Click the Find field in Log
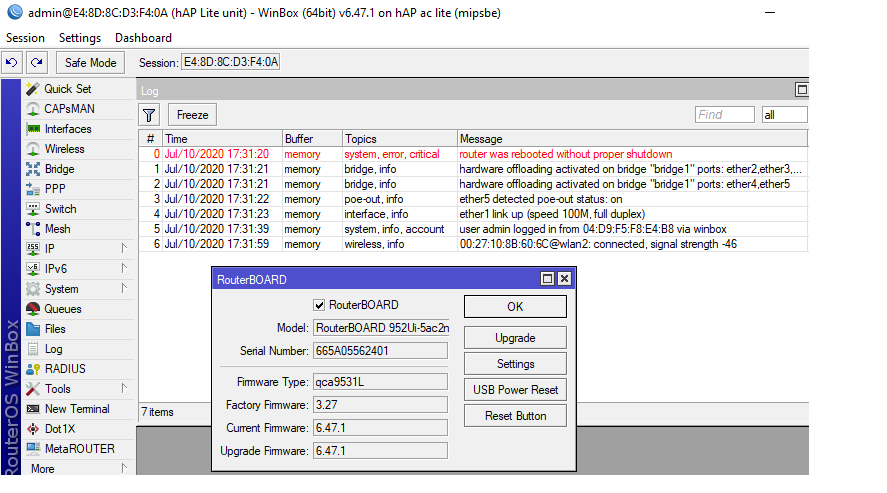The height and width of the screenshot is (493, 887). pos(725,115)
